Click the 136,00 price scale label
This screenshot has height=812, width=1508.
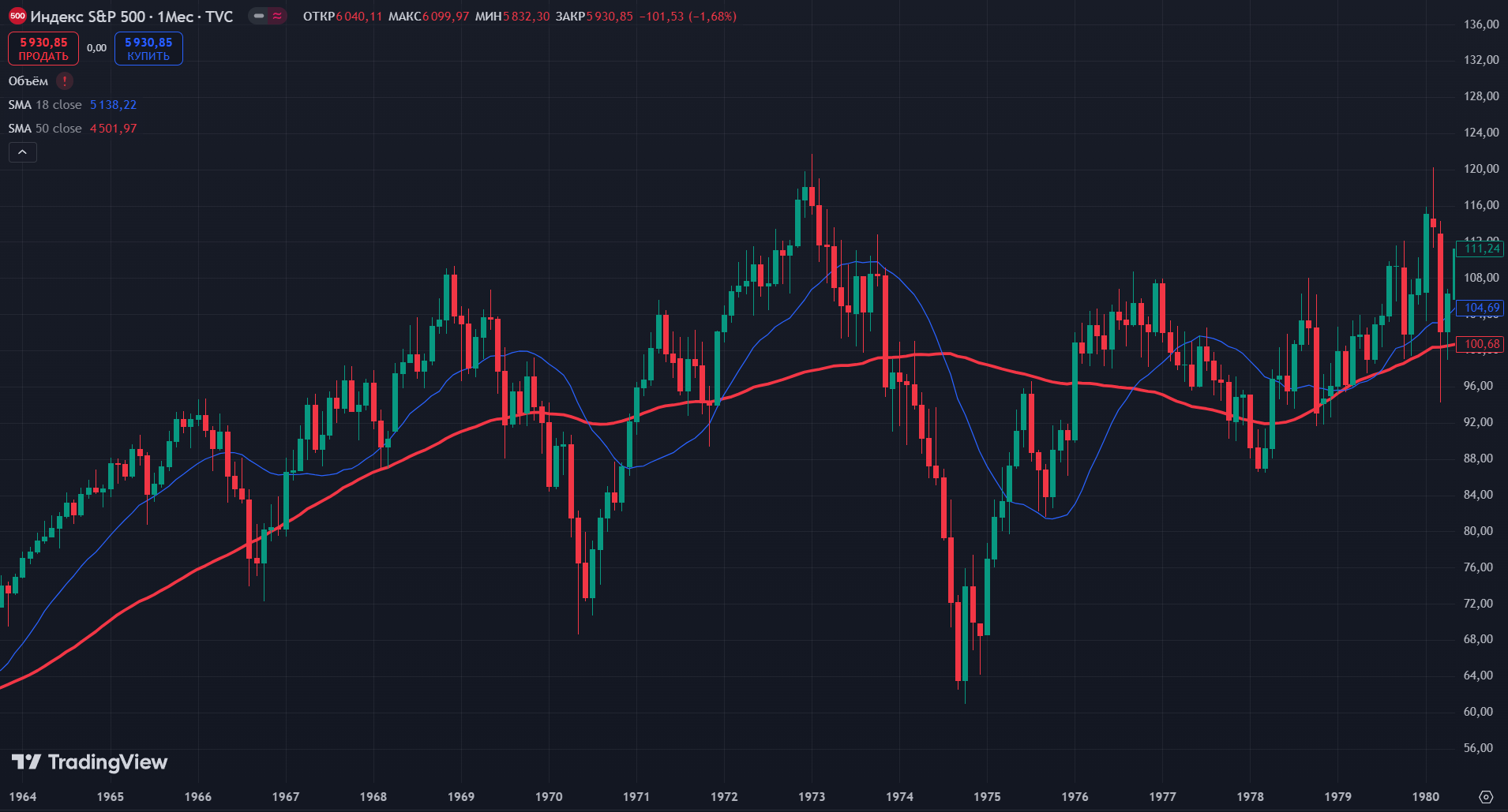pos(1481,24)
